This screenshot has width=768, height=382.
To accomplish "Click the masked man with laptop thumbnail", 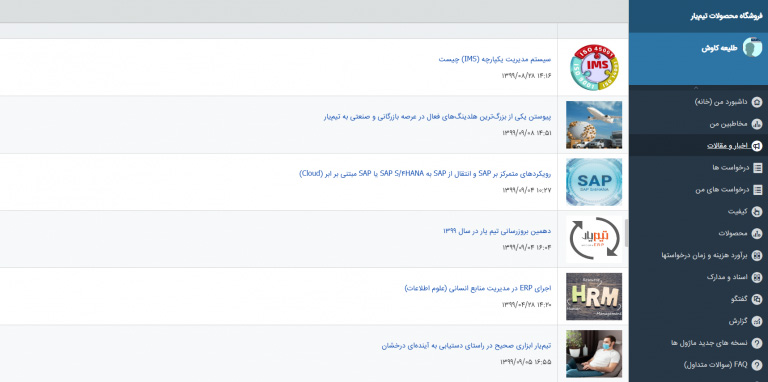I will coord(594,354).
